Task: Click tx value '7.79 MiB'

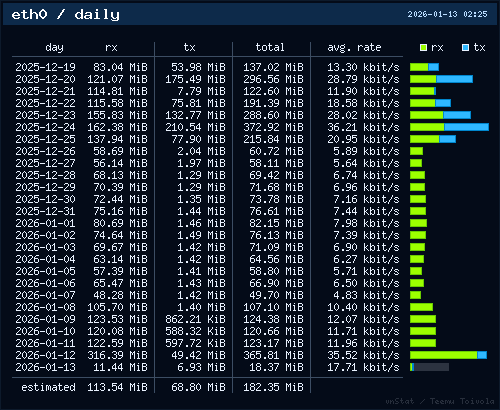Action: tap(201, 91)
